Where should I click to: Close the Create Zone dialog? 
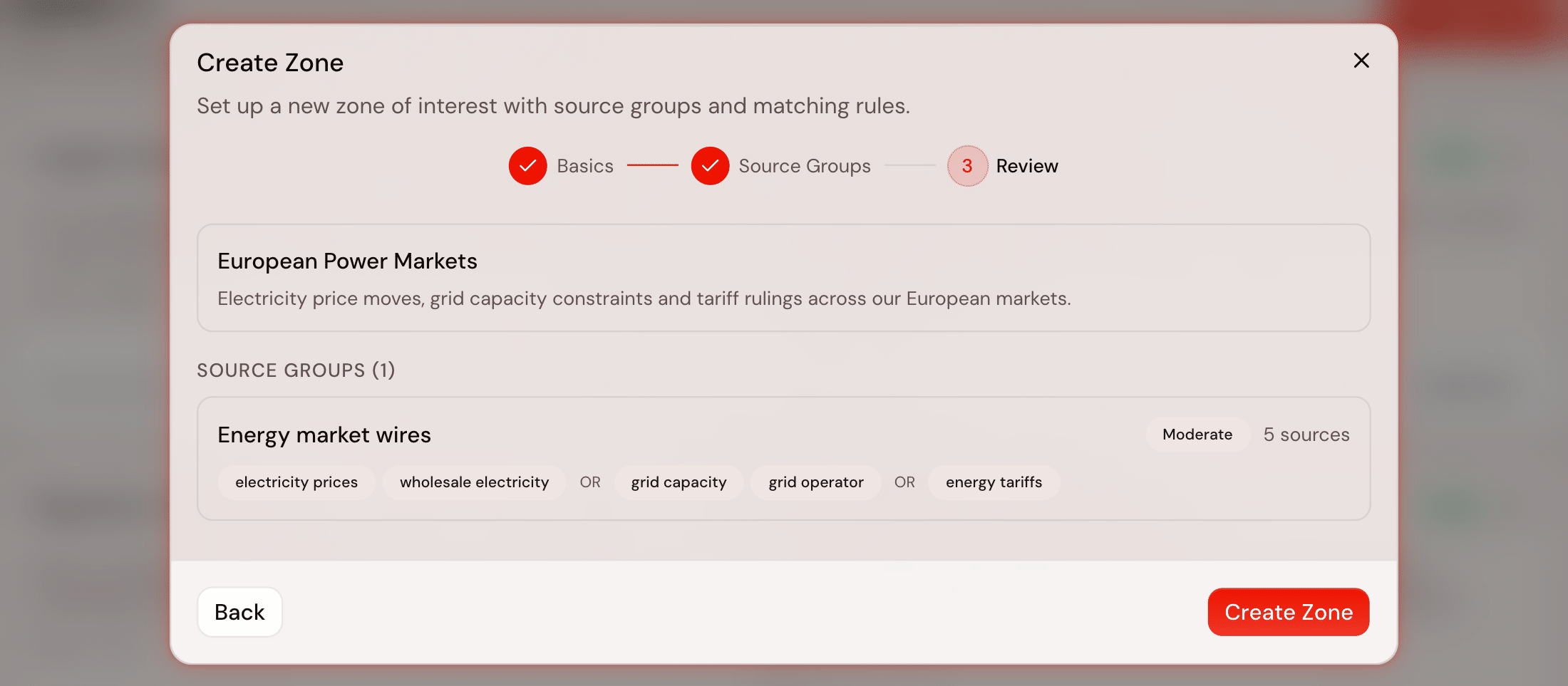pyautogui.click(x=1361, y=61)
